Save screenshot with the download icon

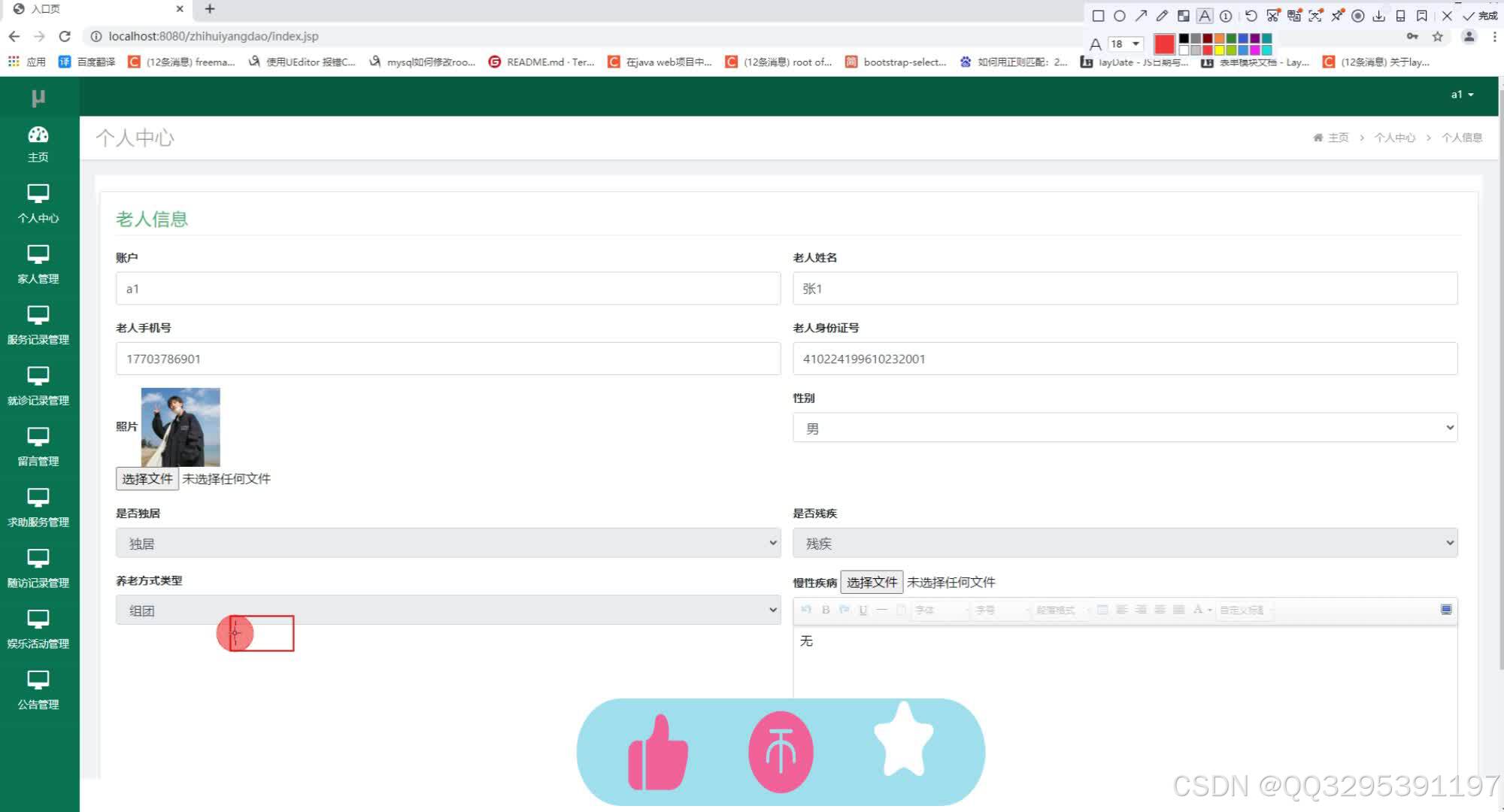(1379, 16)
